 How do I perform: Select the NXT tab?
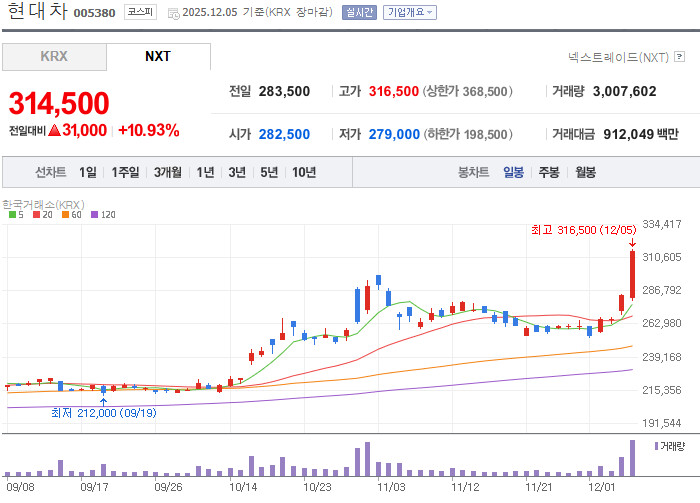[158, 56]
